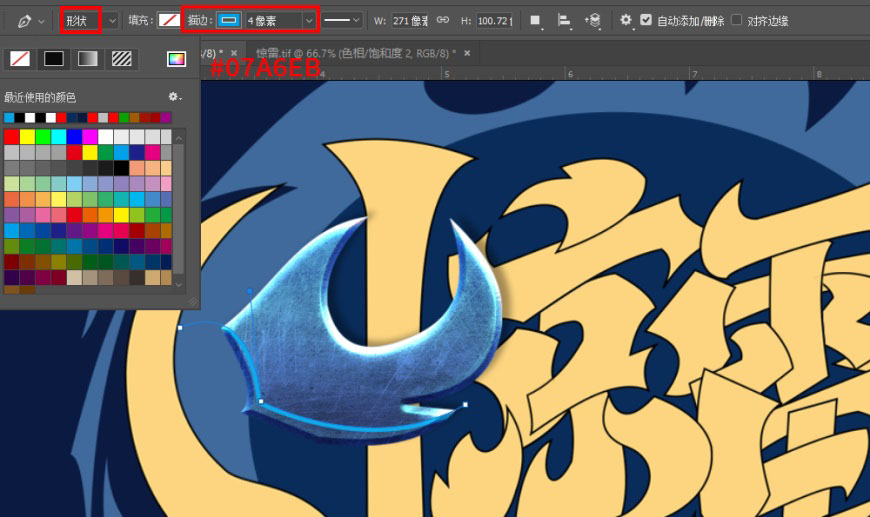Open the 形状 tool mode dropdown
Screen dimensions: 870x517
(x=89, y=21)
